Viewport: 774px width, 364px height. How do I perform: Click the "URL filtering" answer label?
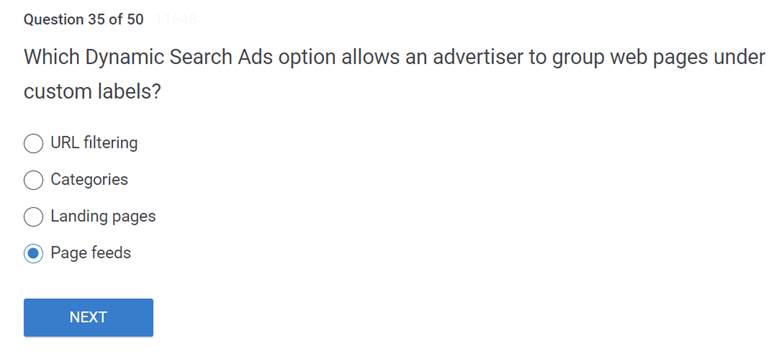coord(94,143)
